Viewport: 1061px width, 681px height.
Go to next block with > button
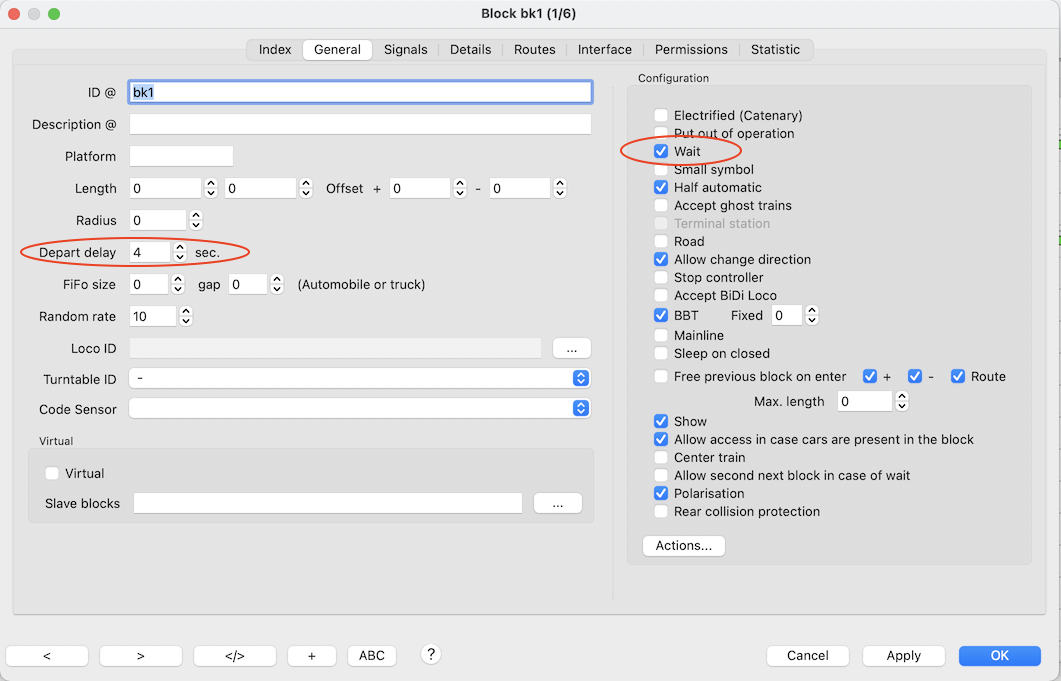click(x=140, y=656)
